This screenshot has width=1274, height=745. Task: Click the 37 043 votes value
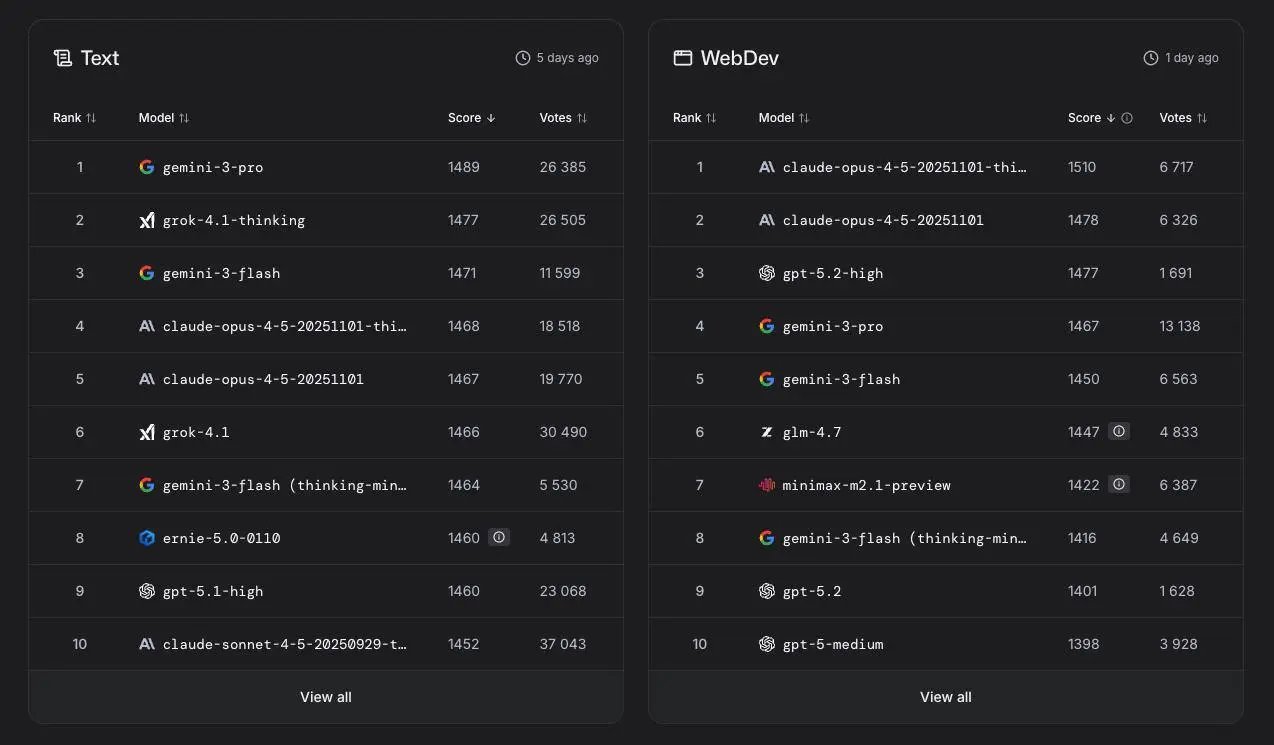[x=563, y=644]
